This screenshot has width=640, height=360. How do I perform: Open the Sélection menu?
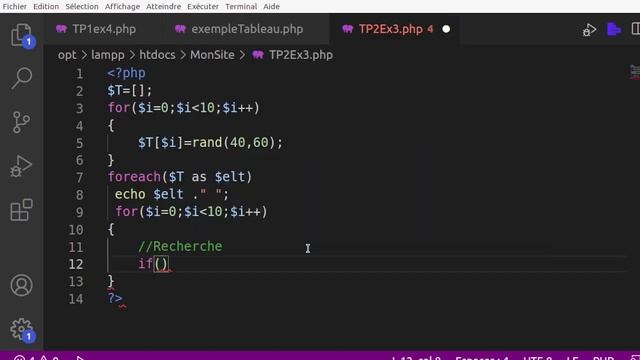[82, 7]
